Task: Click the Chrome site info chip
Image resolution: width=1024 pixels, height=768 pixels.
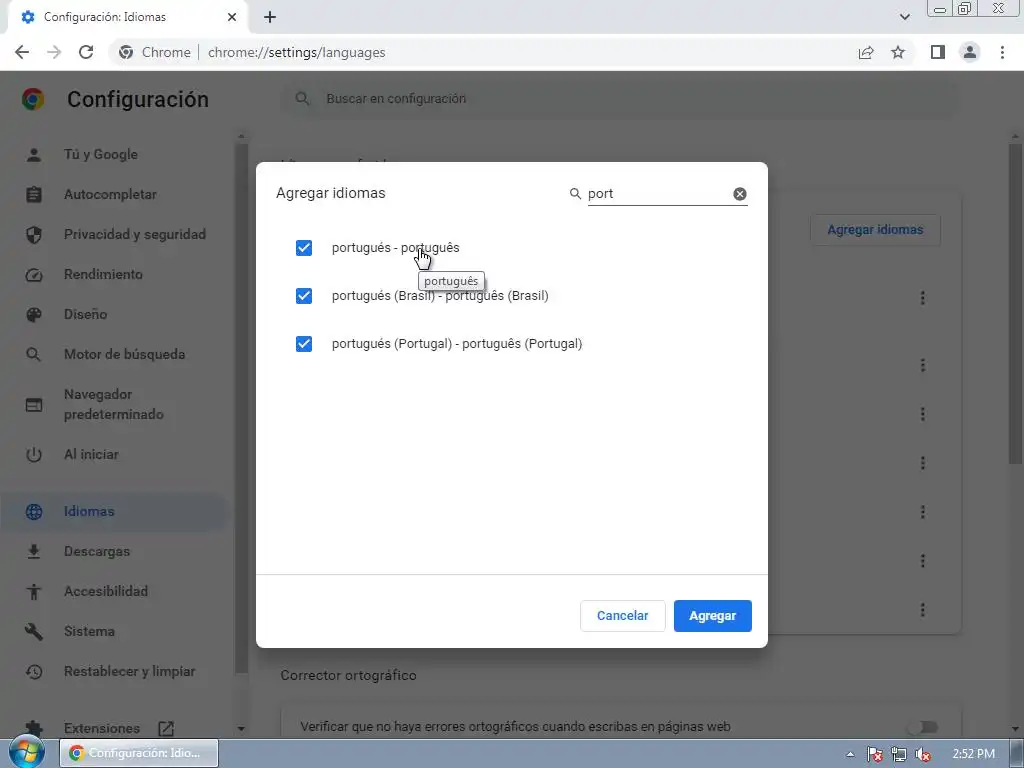Action: pyautogui.click(x=155, y=52)
